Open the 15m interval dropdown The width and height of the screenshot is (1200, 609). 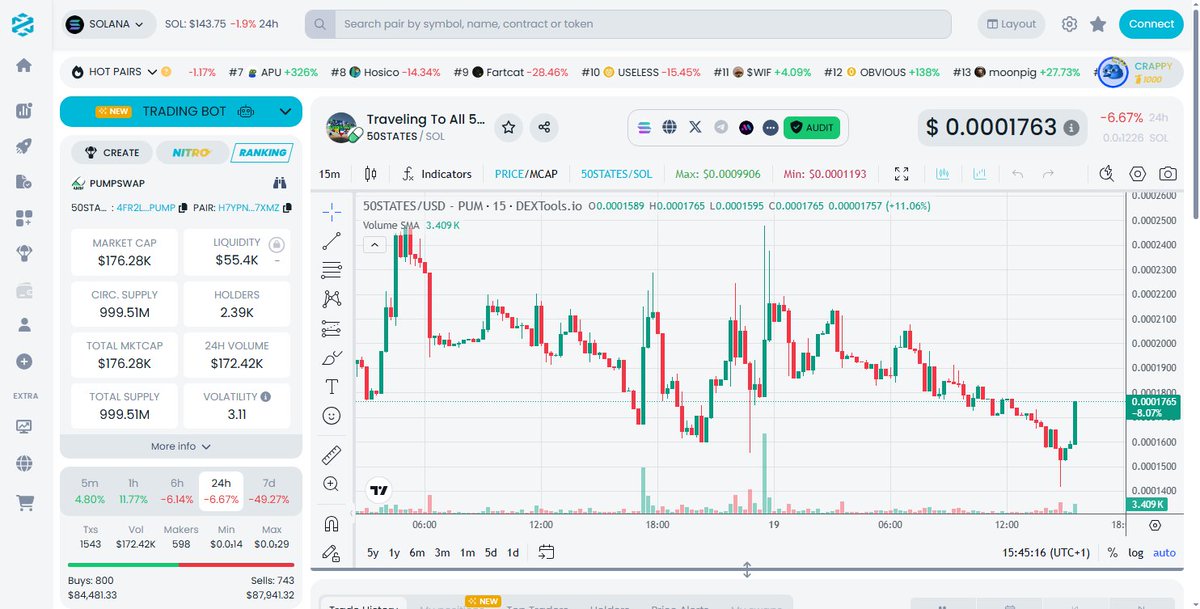[x=330, y=174]
